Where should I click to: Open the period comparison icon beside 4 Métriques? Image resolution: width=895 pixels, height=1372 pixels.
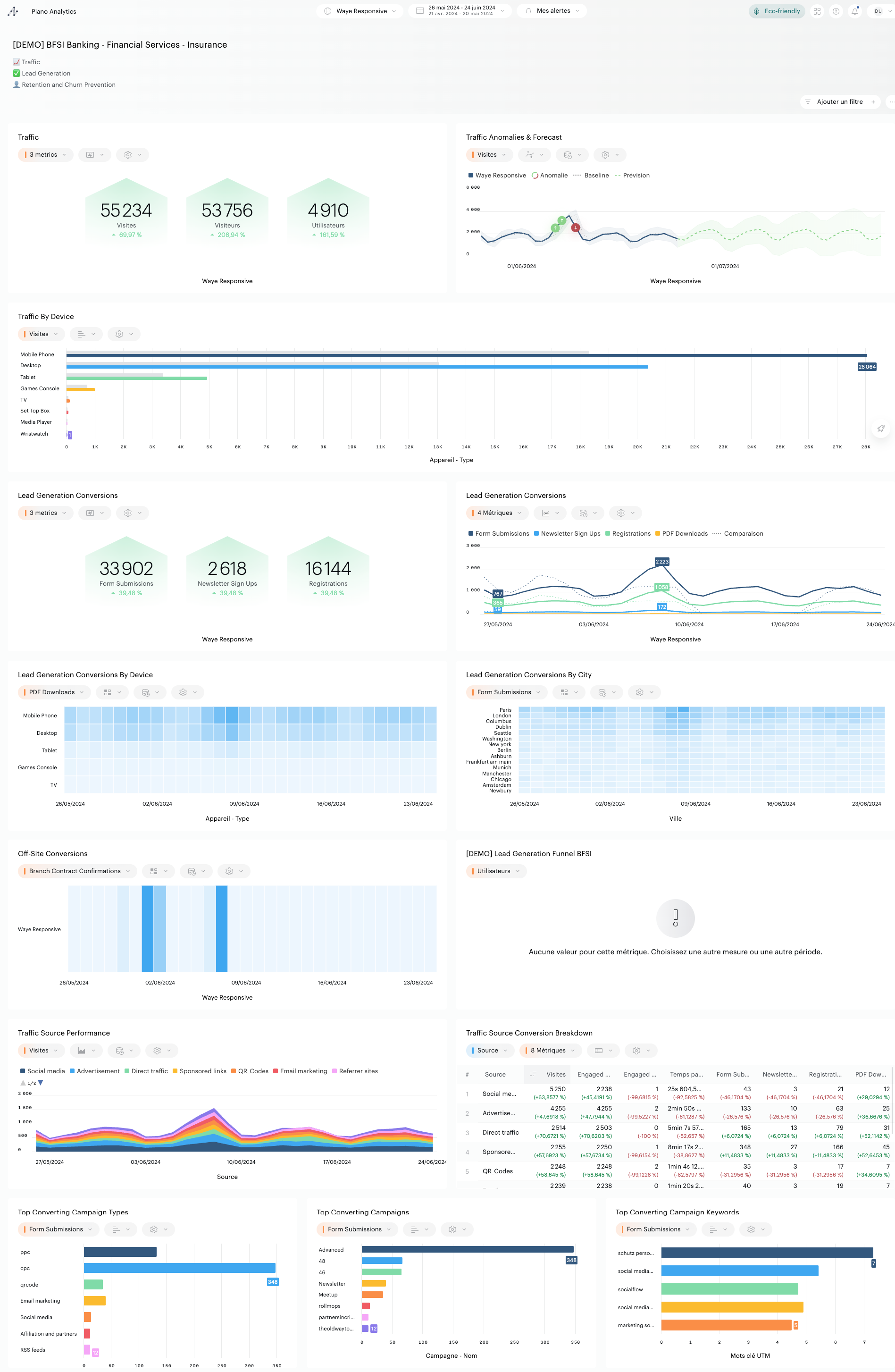(x=588, y=513)
